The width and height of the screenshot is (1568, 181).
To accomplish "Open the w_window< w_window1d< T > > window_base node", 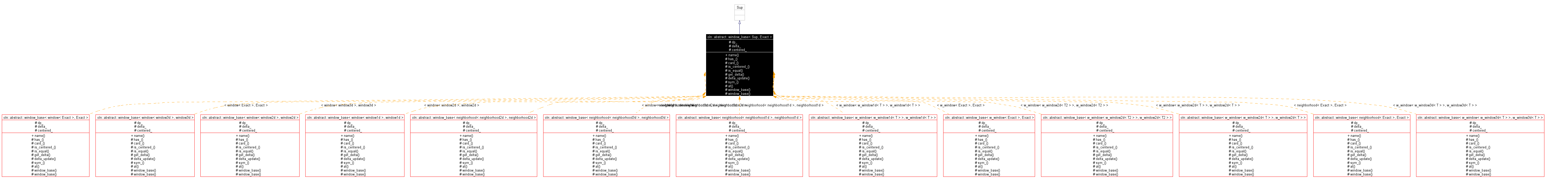I will [x=873, y=146].
